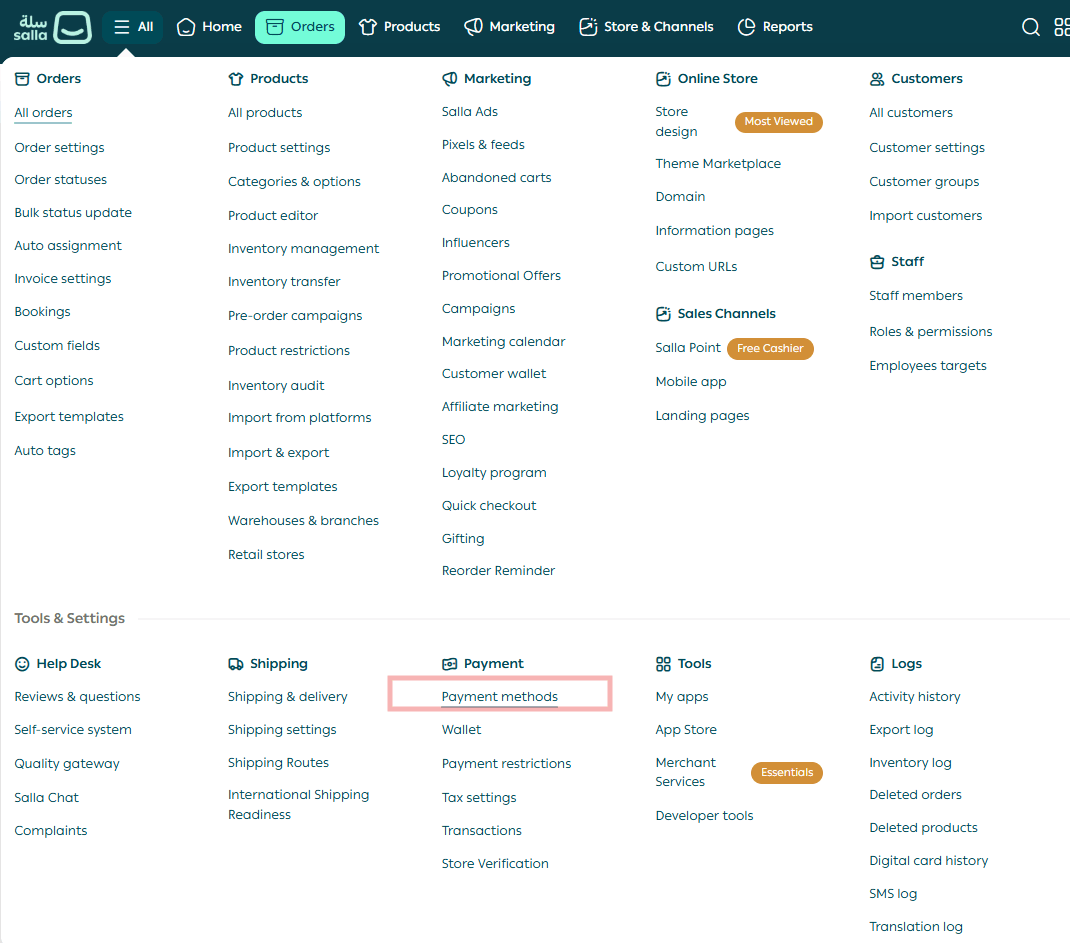Open Retail stores
The width and height of the screenshot is (1070, 943).
[266, 555]
